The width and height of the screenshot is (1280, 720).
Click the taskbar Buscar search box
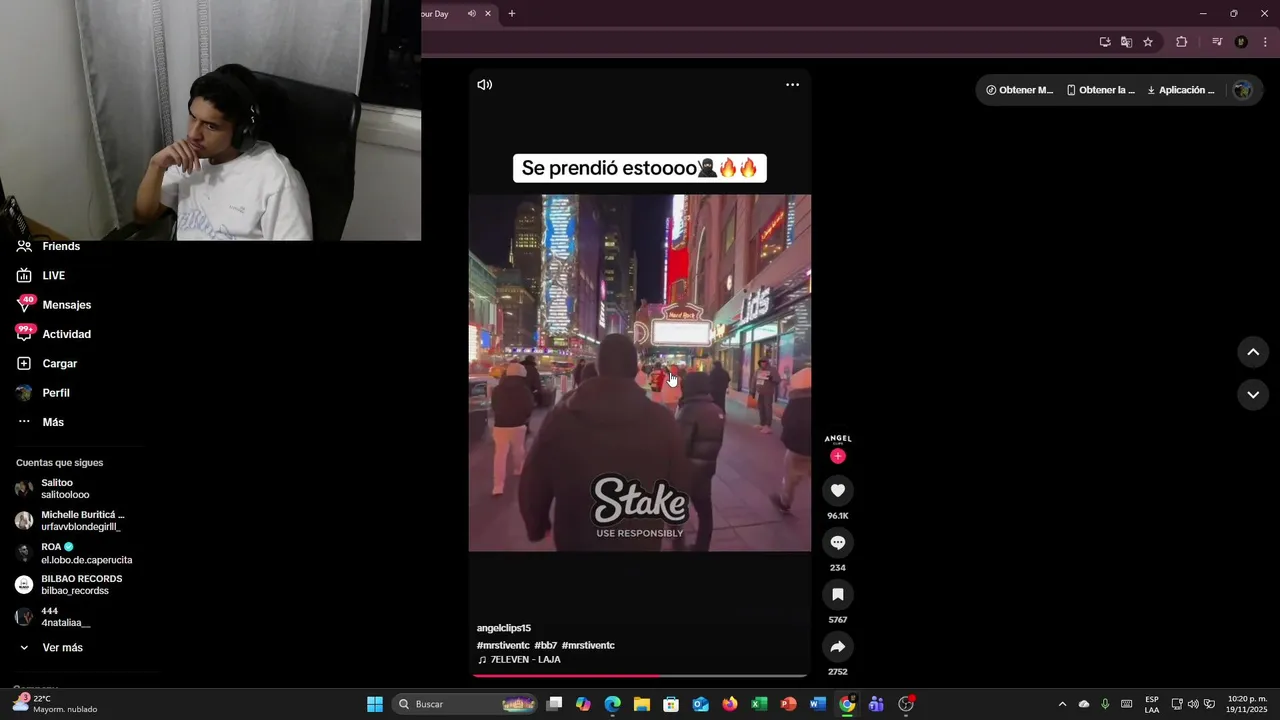[465, 704]
